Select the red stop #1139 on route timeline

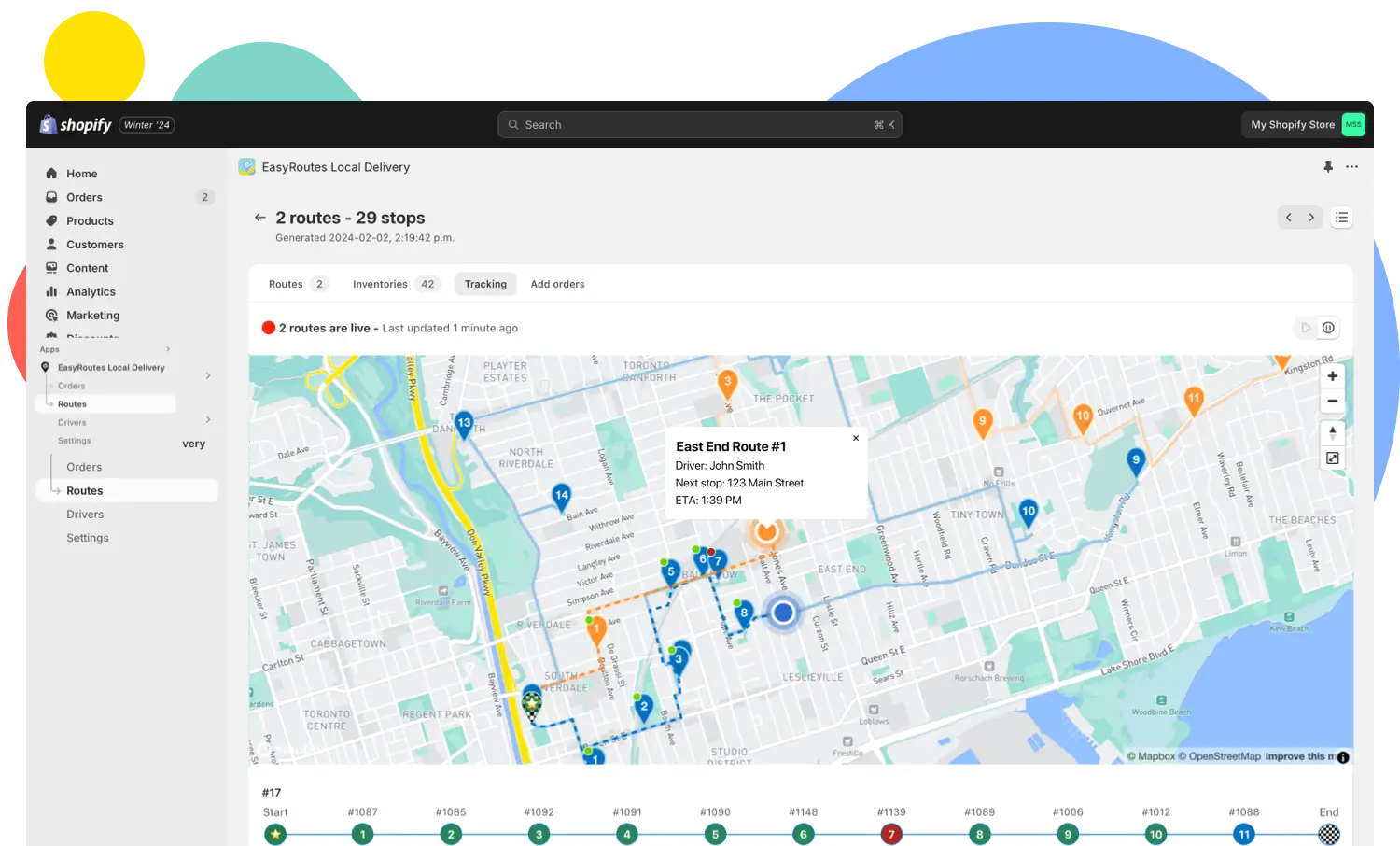click(x=891, y=834)
